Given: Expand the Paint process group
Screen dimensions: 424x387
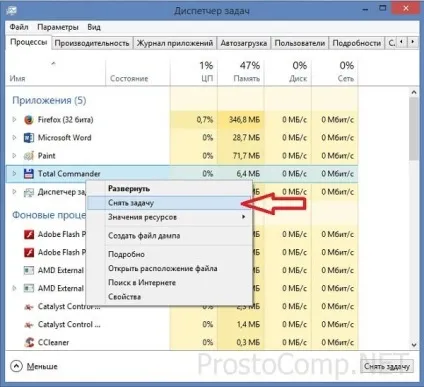Looking at the screenshot, I should [x=14, y=155].
